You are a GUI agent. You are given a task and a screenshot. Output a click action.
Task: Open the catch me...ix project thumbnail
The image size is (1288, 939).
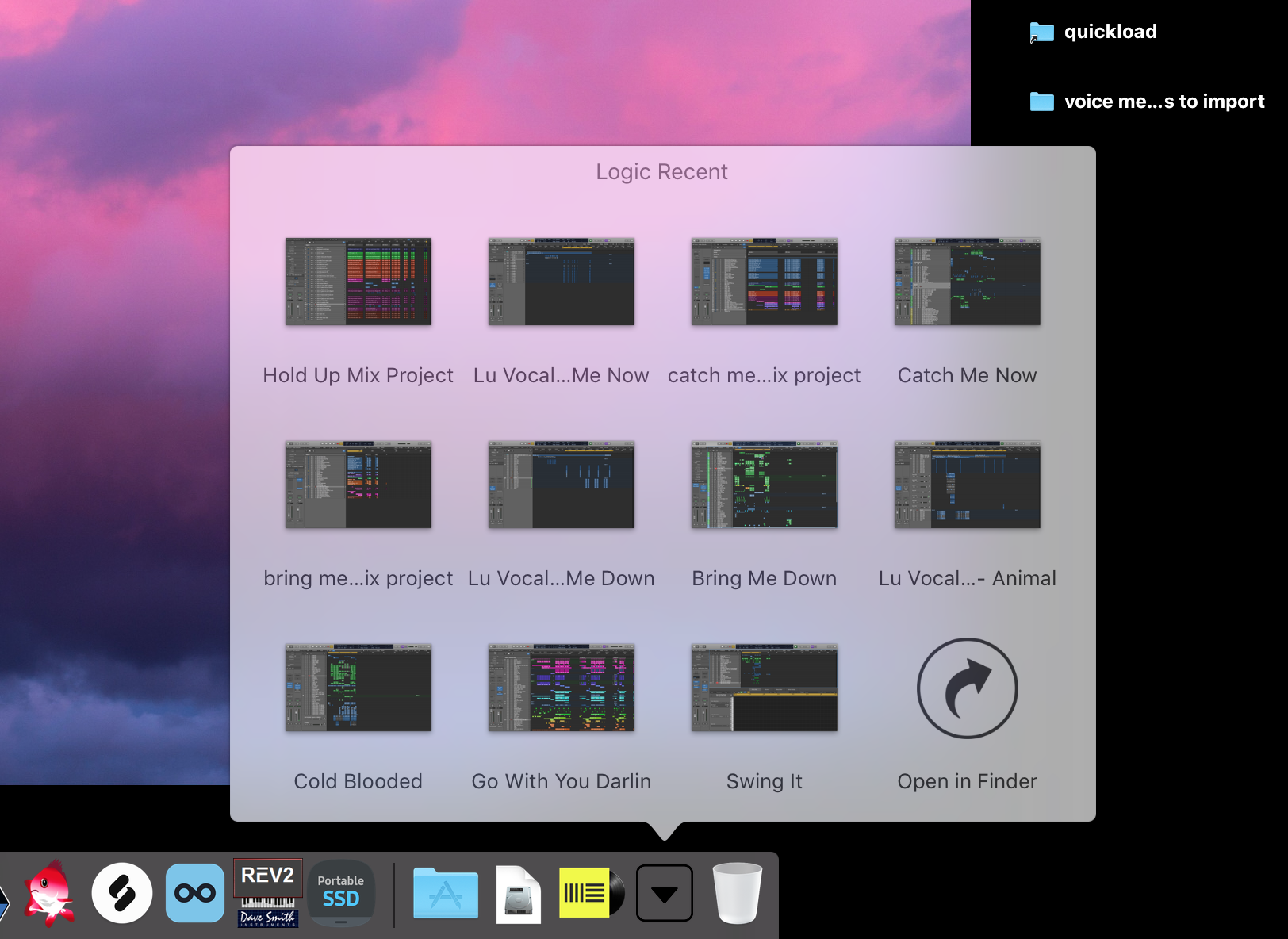click(765, 282)
